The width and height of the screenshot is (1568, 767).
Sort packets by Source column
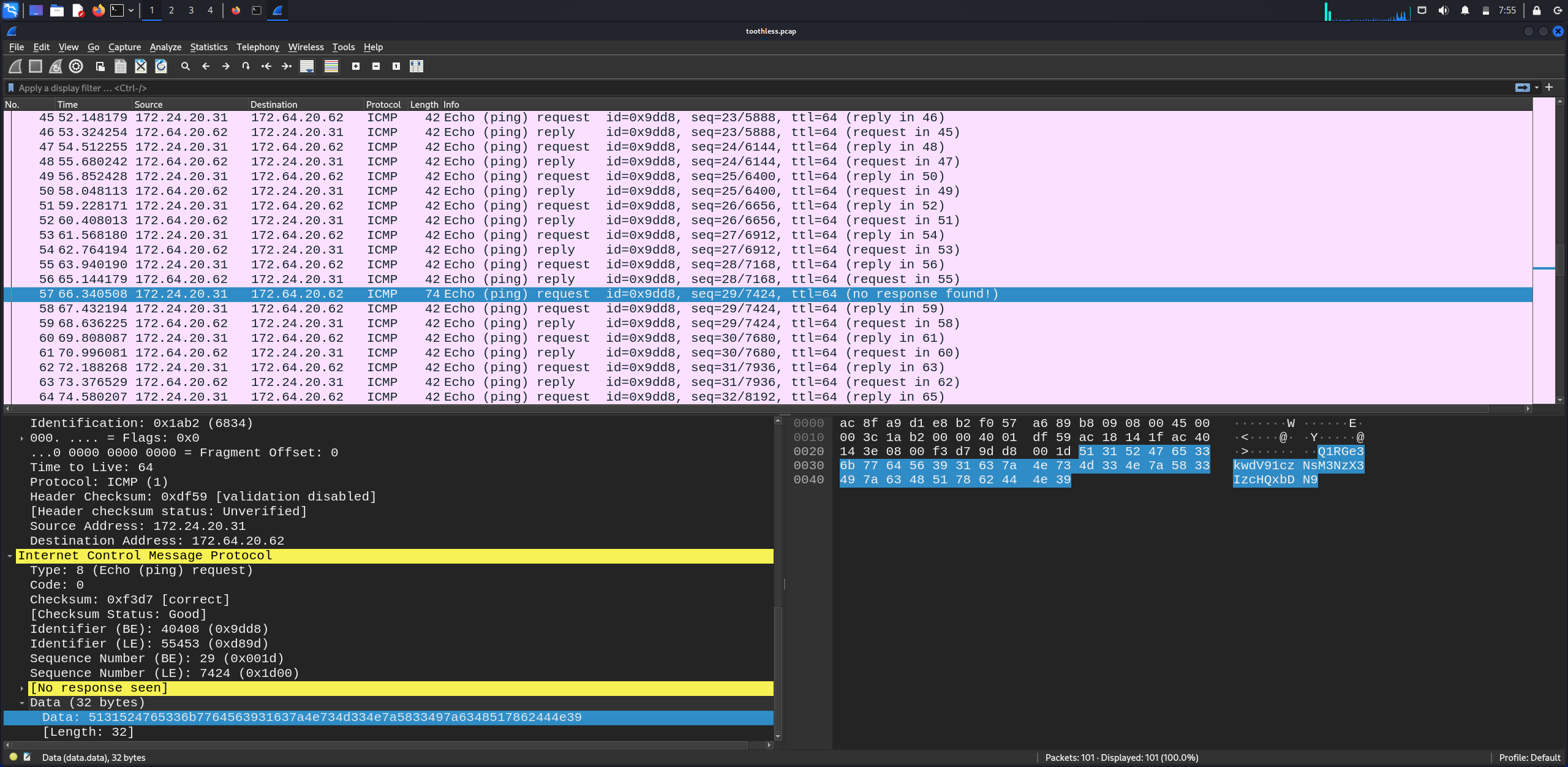click(x=190, y=105)
